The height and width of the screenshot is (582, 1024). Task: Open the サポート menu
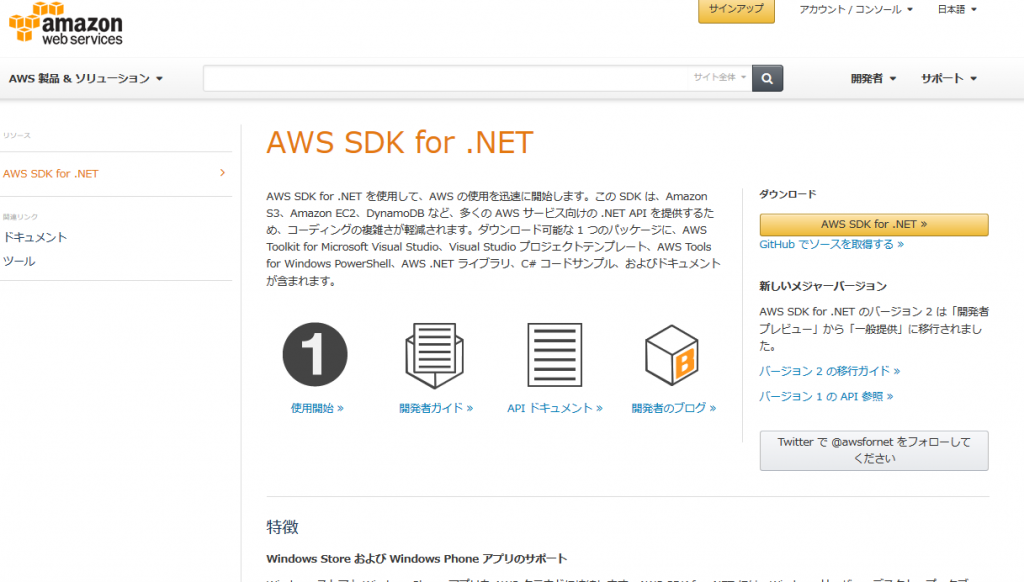tap(949, 78)
